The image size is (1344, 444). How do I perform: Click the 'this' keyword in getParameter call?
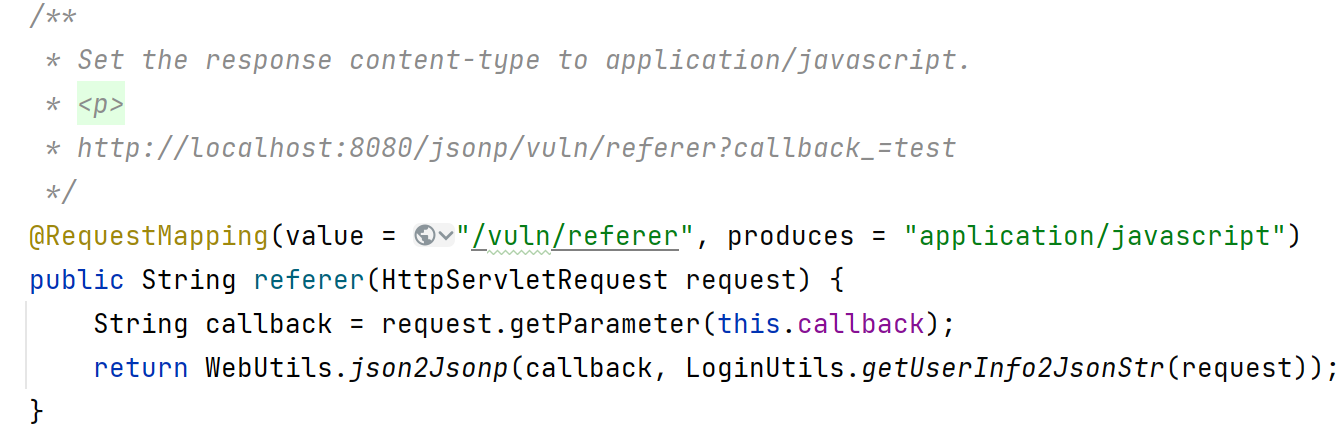pos(749,324)
